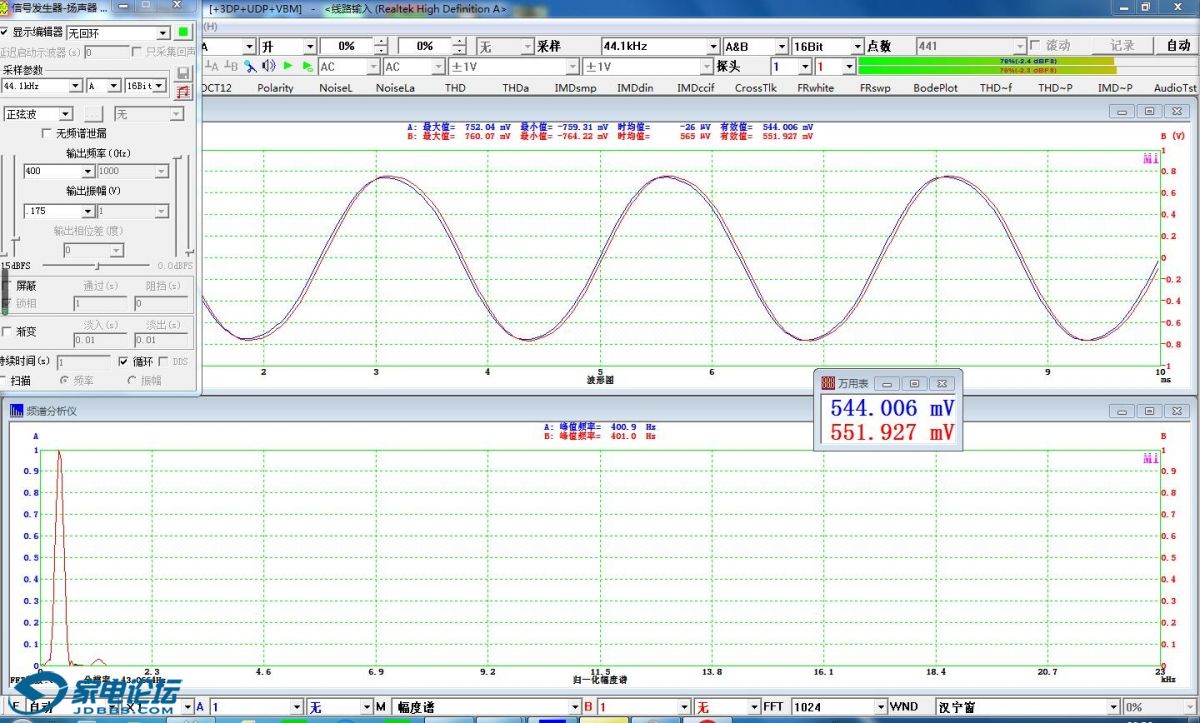Click the blue 544.006 mV multimeter reading
Screen dimensions: 1200x723
point(892,408)
